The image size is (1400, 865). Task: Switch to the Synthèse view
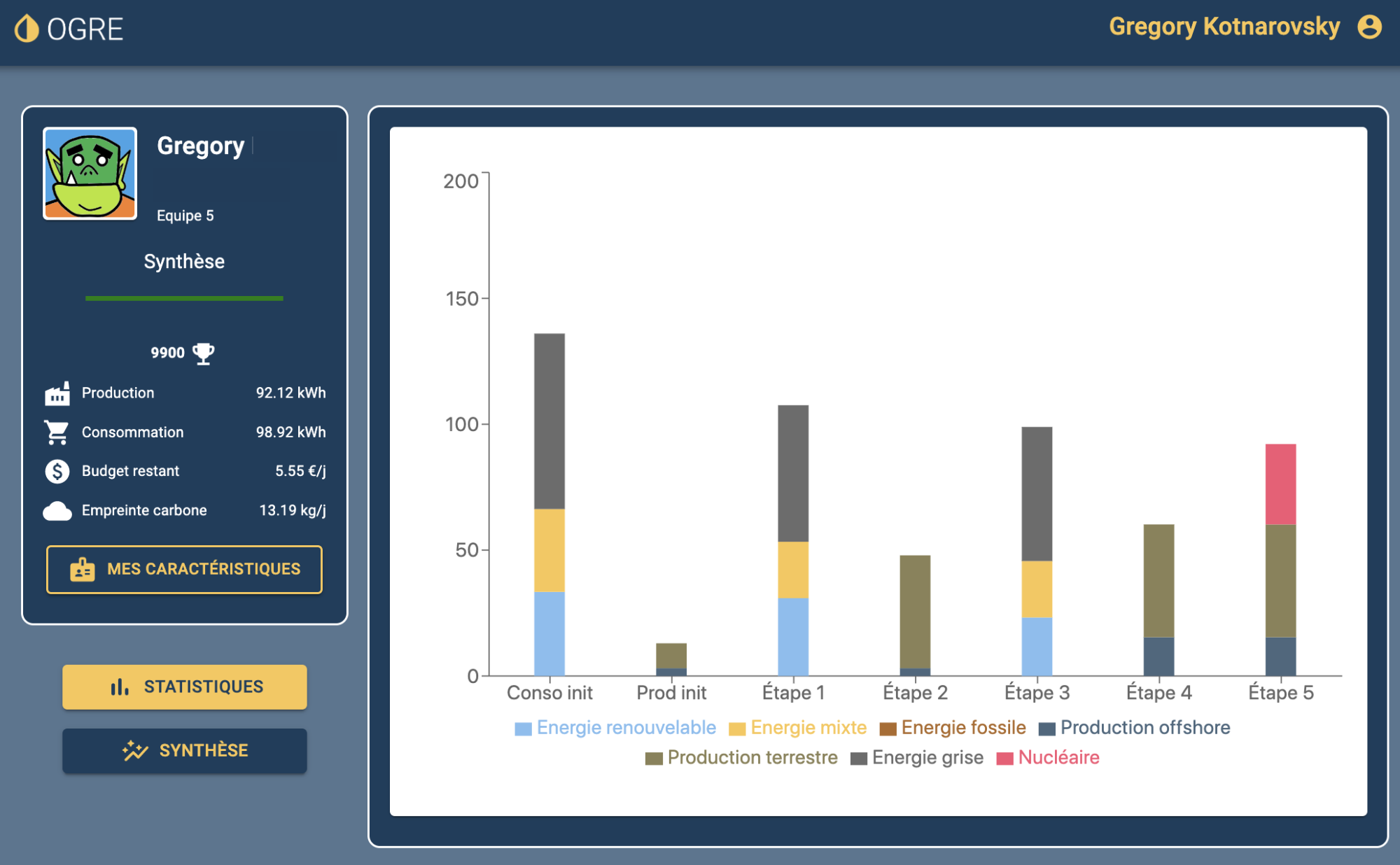(x=185, y=751)
